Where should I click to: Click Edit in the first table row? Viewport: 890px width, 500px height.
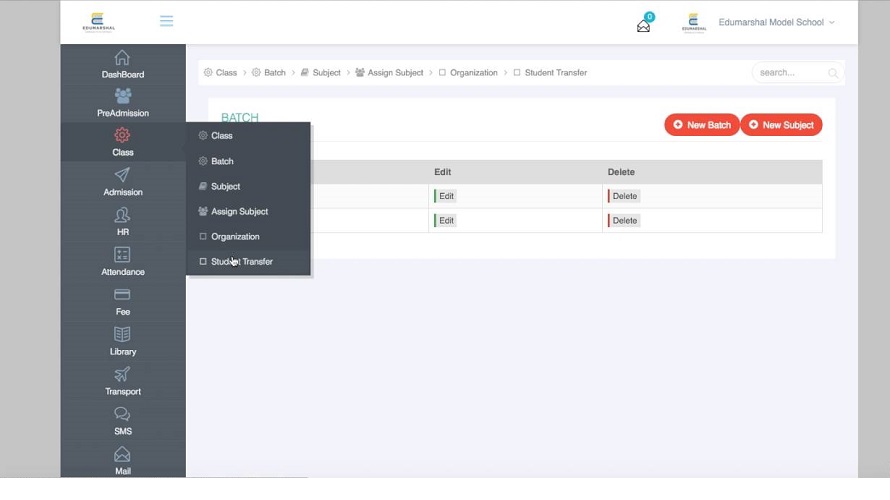(445, 196)
